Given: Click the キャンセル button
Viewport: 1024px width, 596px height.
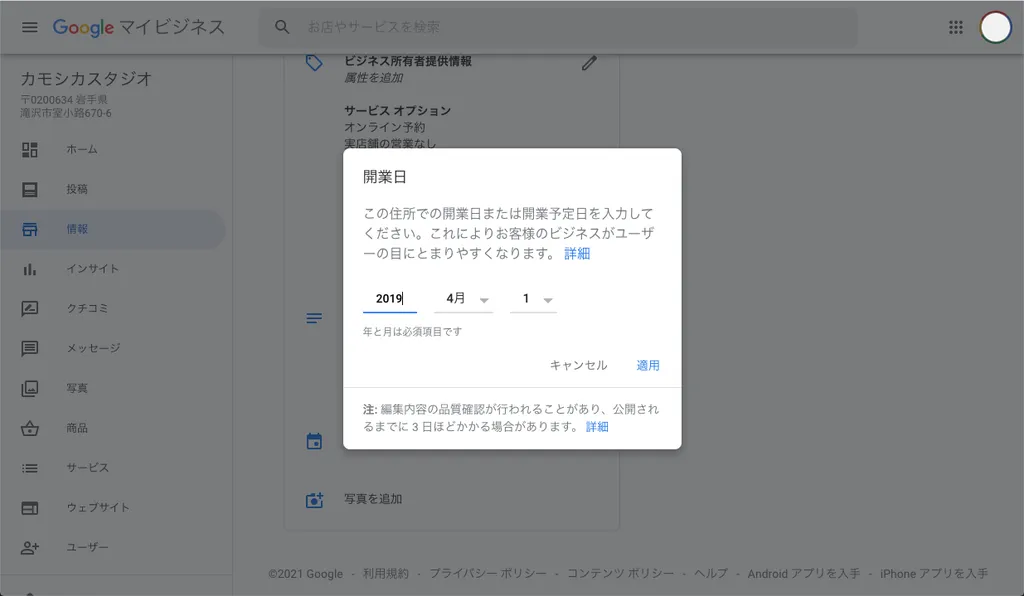Looking at the screenshot, I should (579, 366).
